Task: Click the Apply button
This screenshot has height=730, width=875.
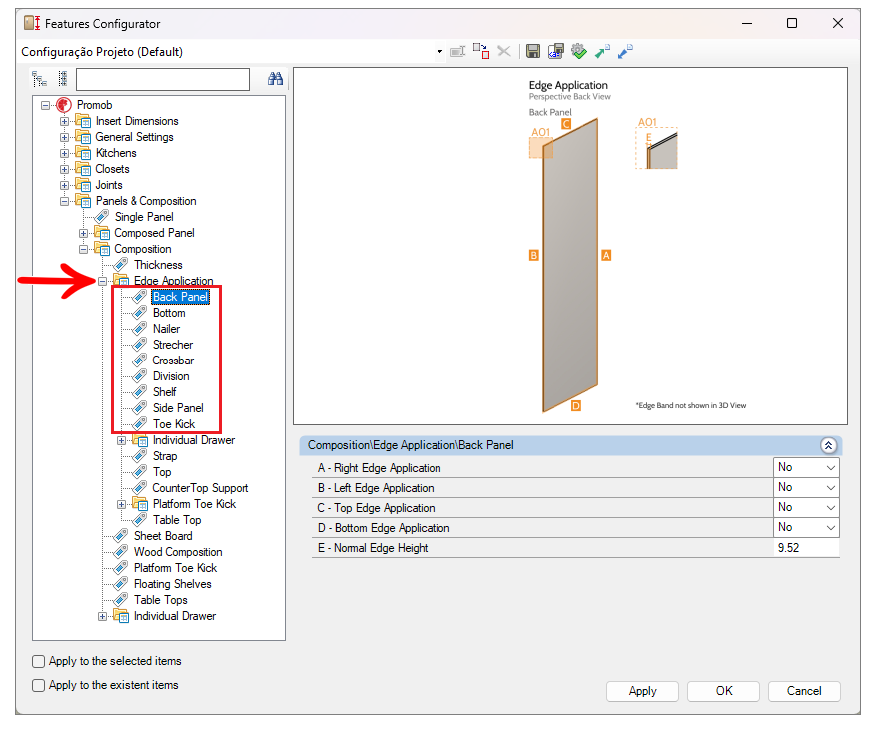Action: 642,691
